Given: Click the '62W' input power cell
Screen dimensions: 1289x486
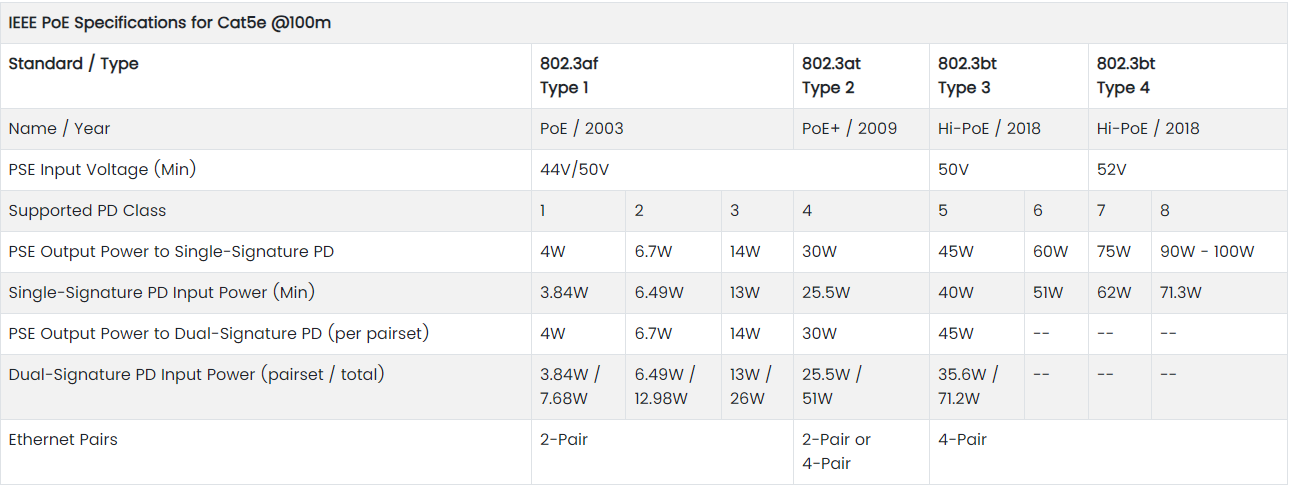Looking at the screenshot, I should (1114, 293).
